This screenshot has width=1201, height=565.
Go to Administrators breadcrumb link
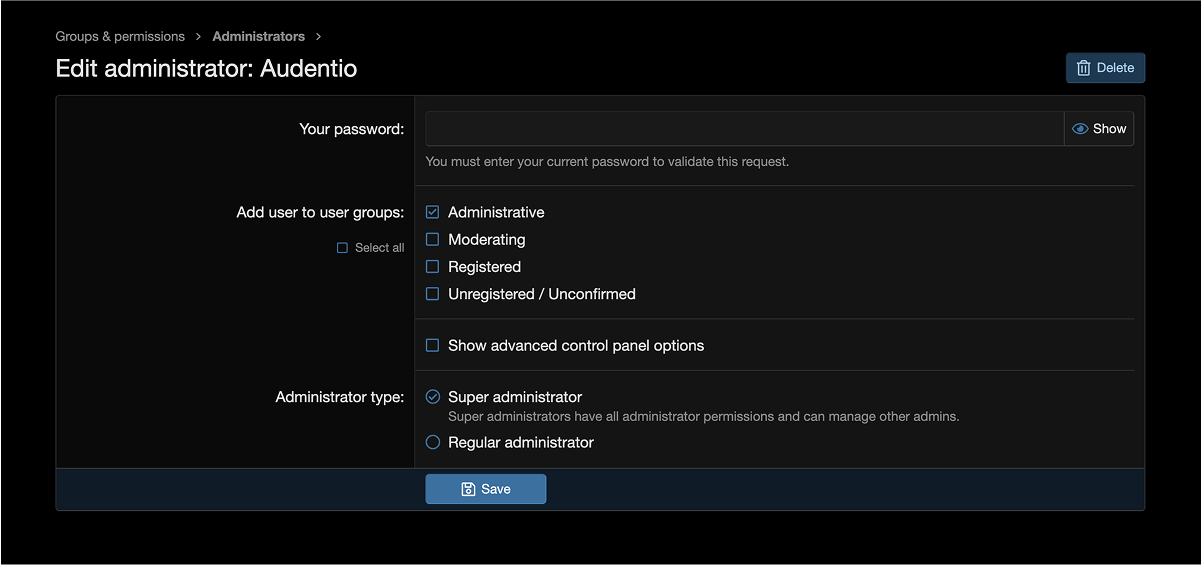(x=259, y=37)
